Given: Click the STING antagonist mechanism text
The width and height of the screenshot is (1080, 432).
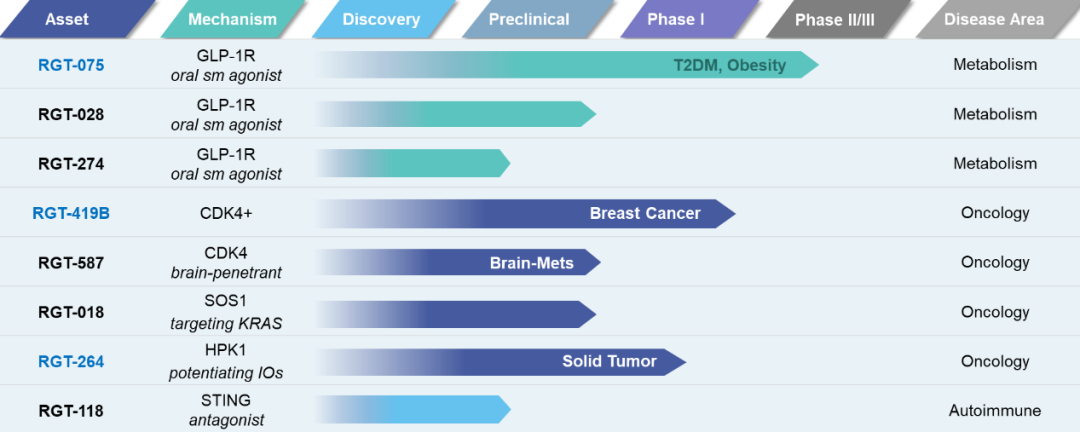Looking at the screenshot, I should (x=226, y=410).
